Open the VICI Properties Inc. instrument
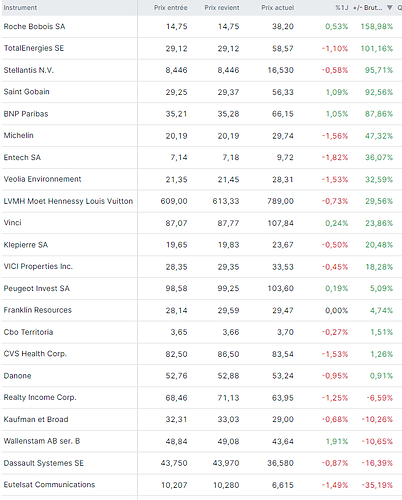This screenshot has width=402, height=500. coord(38,266)
